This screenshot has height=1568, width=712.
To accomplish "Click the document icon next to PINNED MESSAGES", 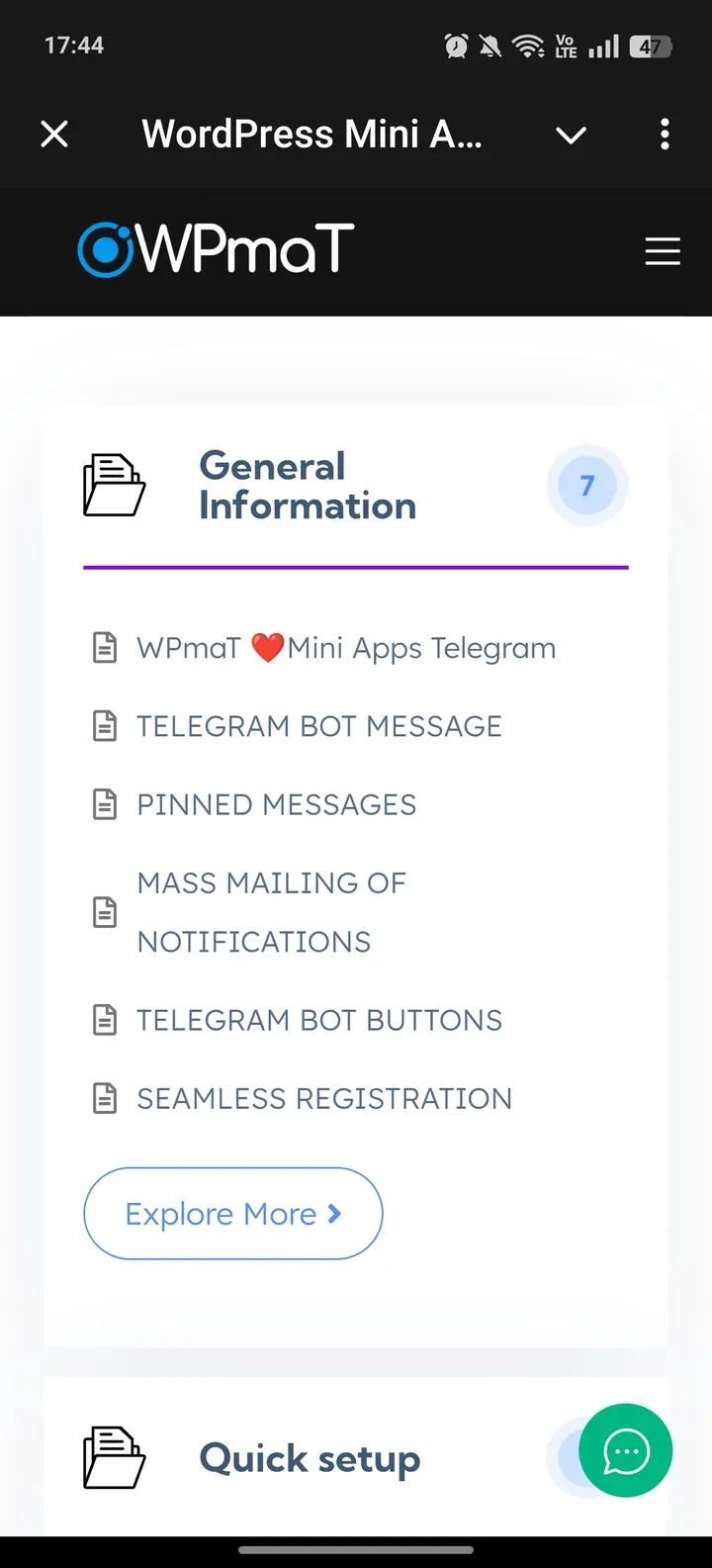I will point(105,803).
